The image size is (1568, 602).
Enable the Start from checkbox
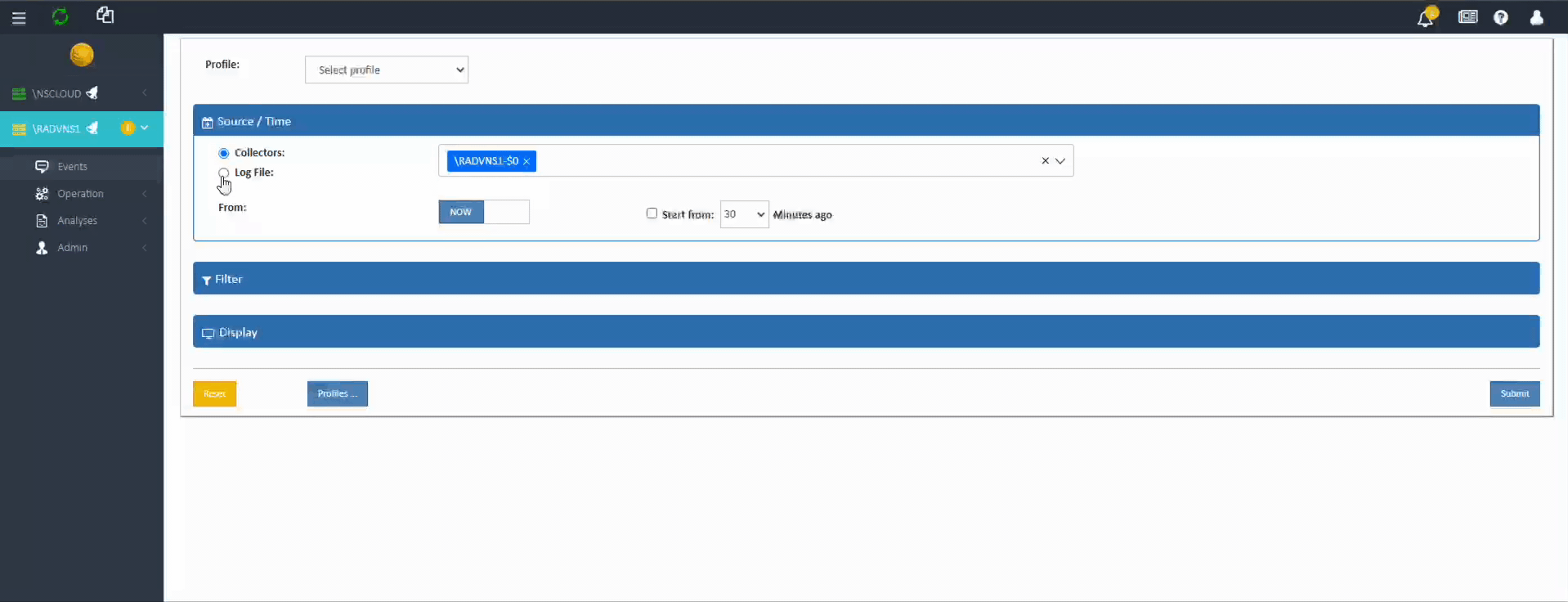652,213
